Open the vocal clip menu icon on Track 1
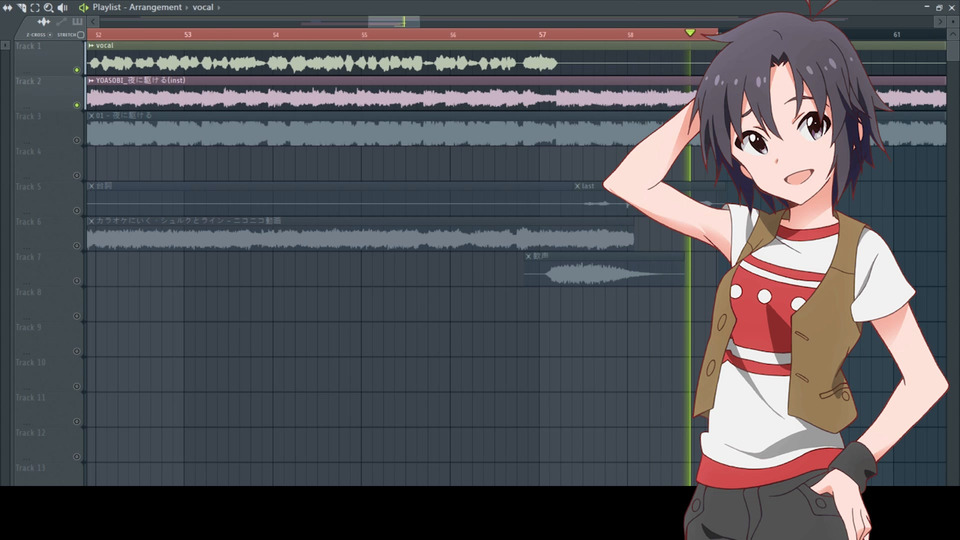The height and width of the screenshot is (540, 960). click(x=91, y=45)
